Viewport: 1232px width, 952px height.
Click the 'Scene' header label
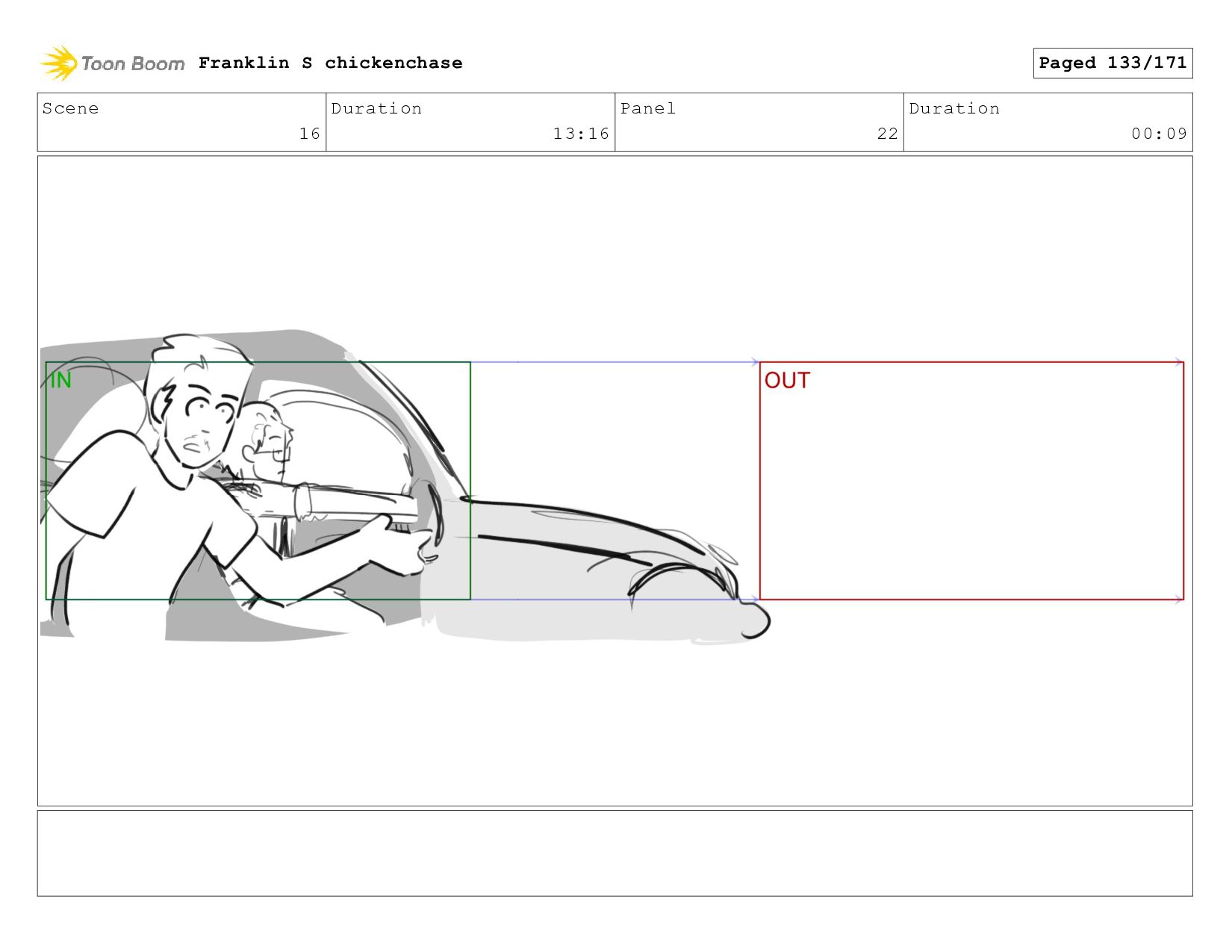(70, 108)
